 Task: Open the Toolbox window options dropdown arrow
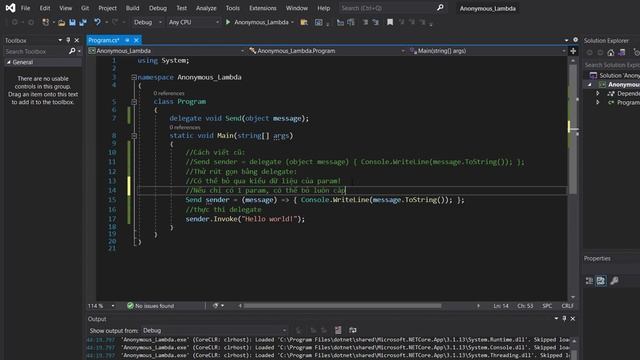[60, 40]
